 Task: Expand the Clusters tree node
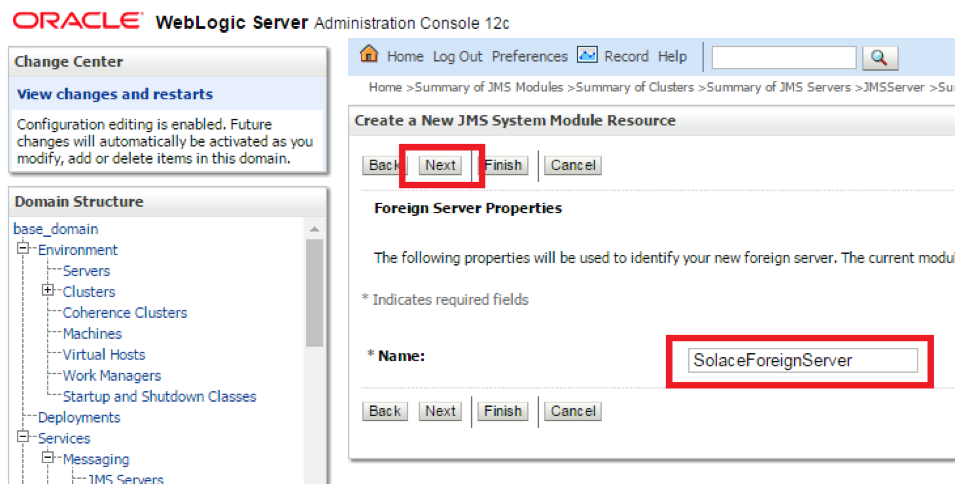click(48, 292)
